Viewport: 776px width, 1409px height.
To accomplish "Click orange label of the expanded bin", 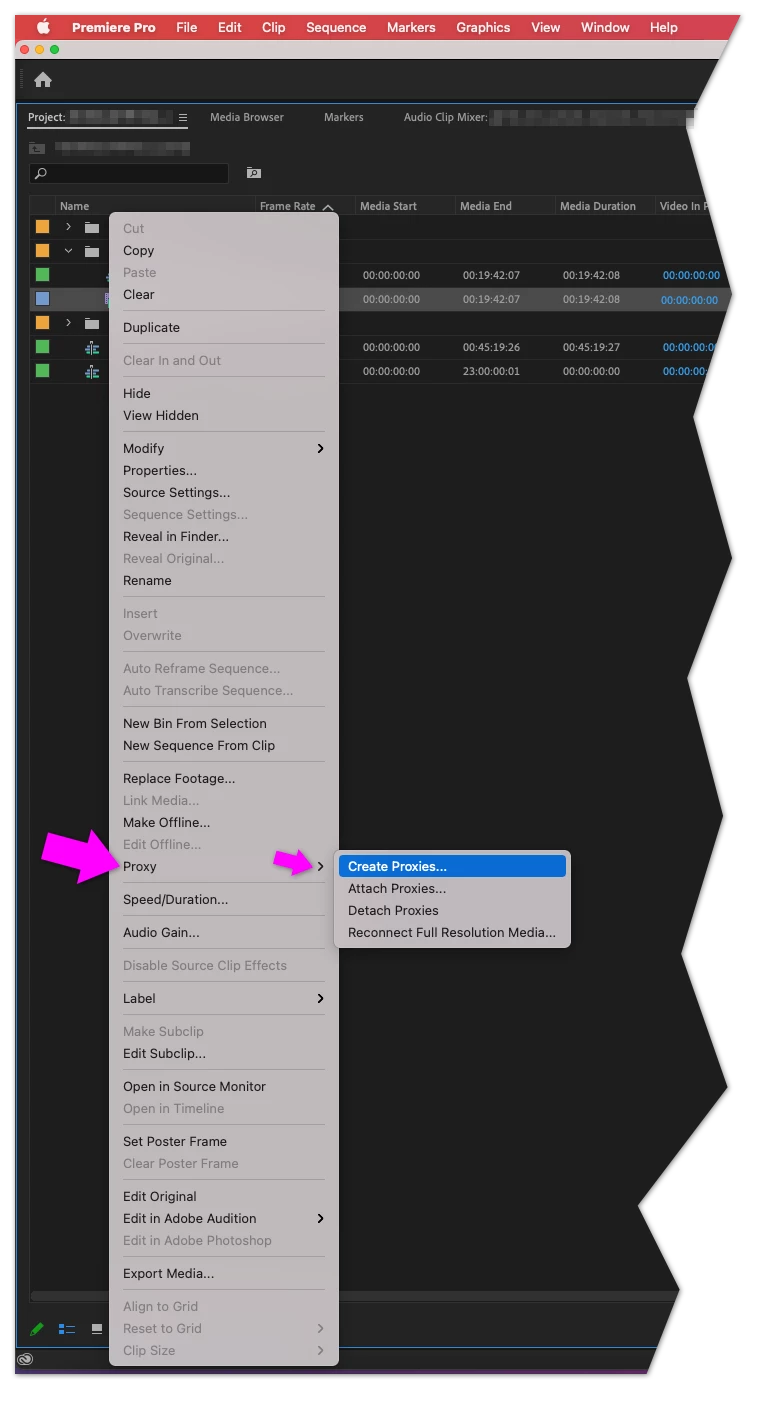I will (42, 250).
